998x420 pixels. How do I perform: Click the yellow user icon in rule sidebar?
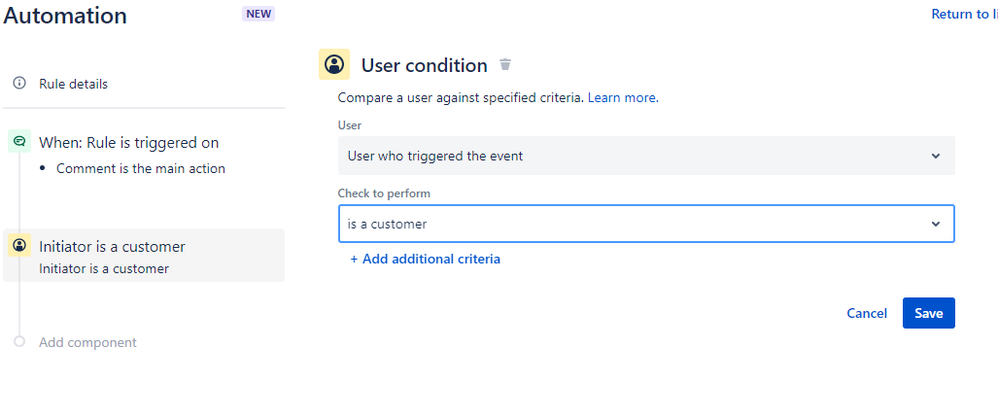(19, 245)
